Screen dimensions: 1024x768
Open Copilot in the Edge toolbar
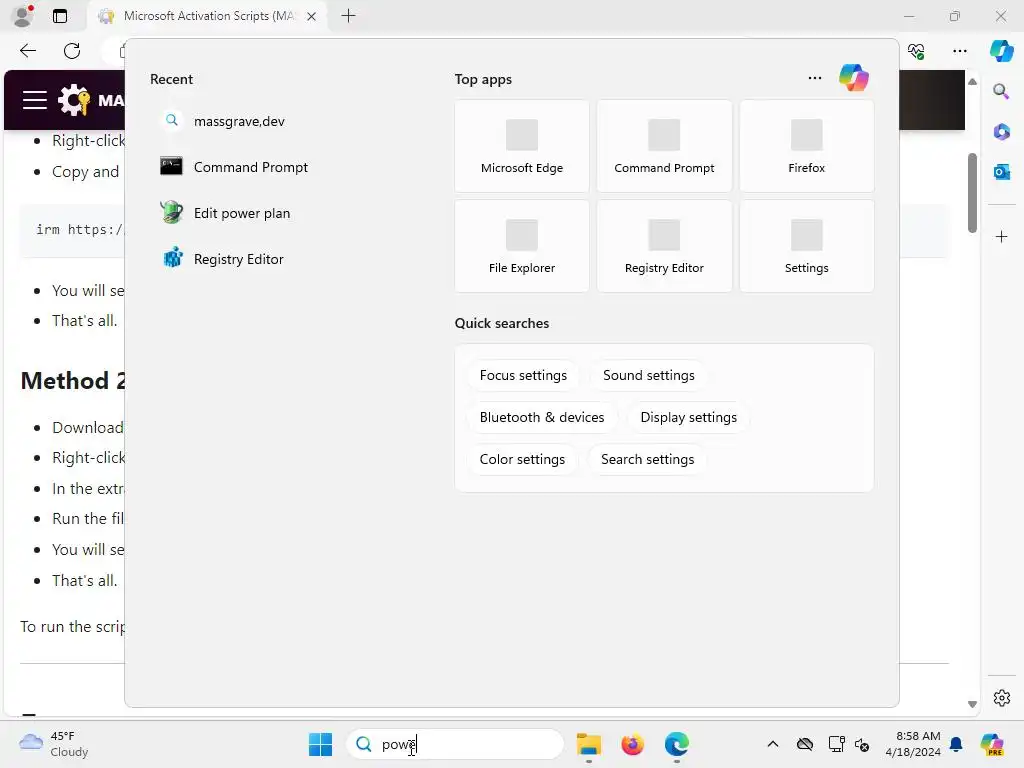tap(1001, 51)
